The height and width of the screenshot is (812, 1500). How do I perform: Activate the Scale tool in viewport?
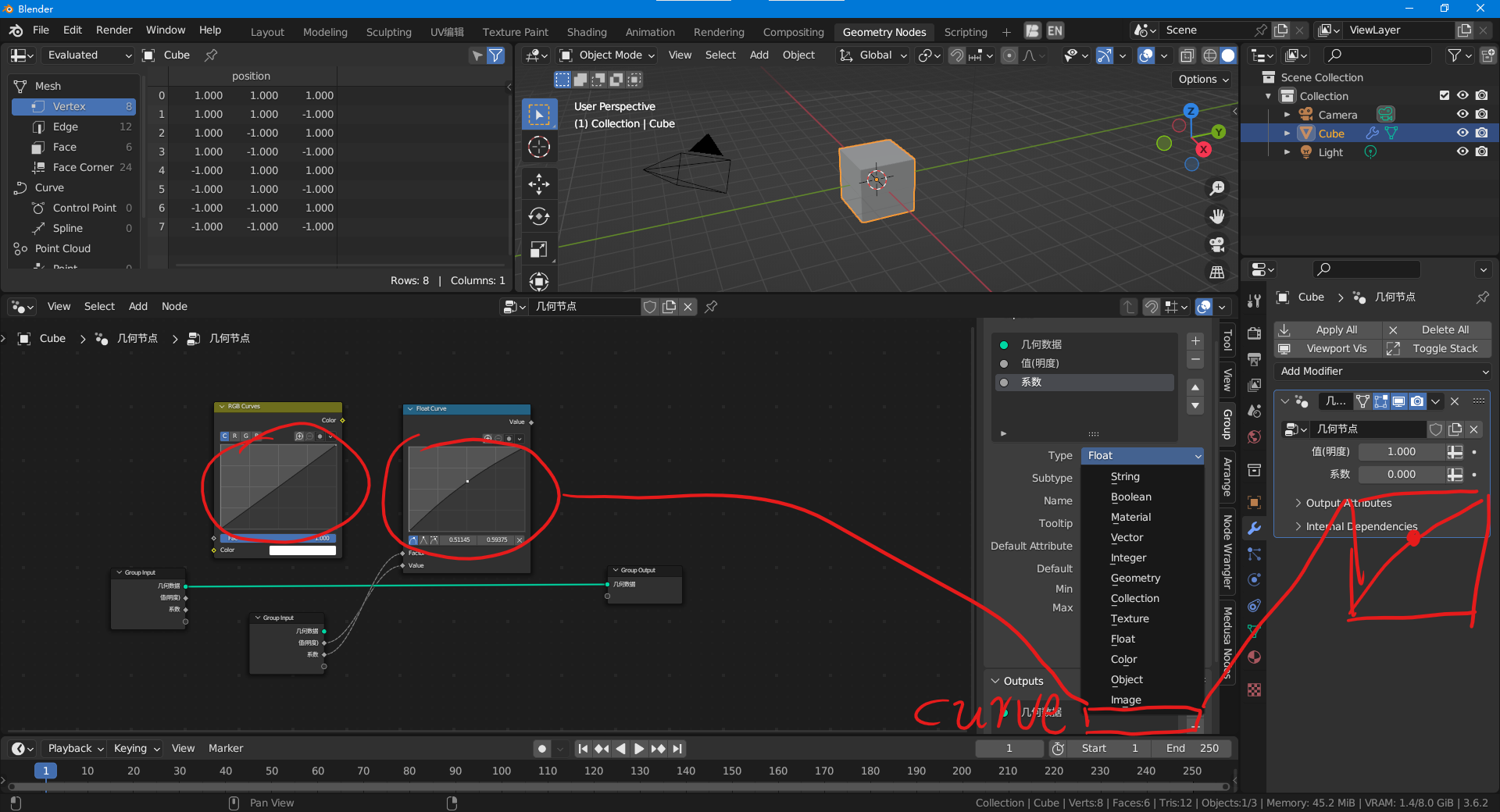[x=539, y=249]
